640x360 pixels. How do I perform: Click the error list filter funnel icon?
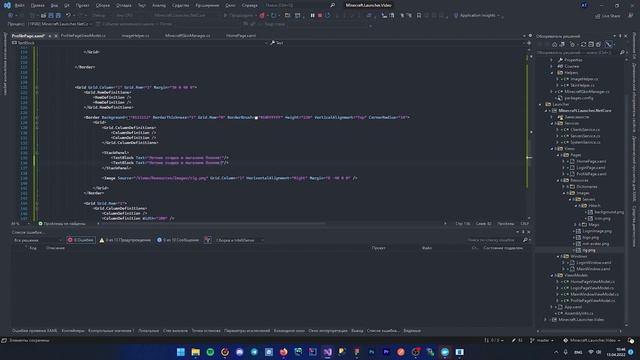[207, 240]
